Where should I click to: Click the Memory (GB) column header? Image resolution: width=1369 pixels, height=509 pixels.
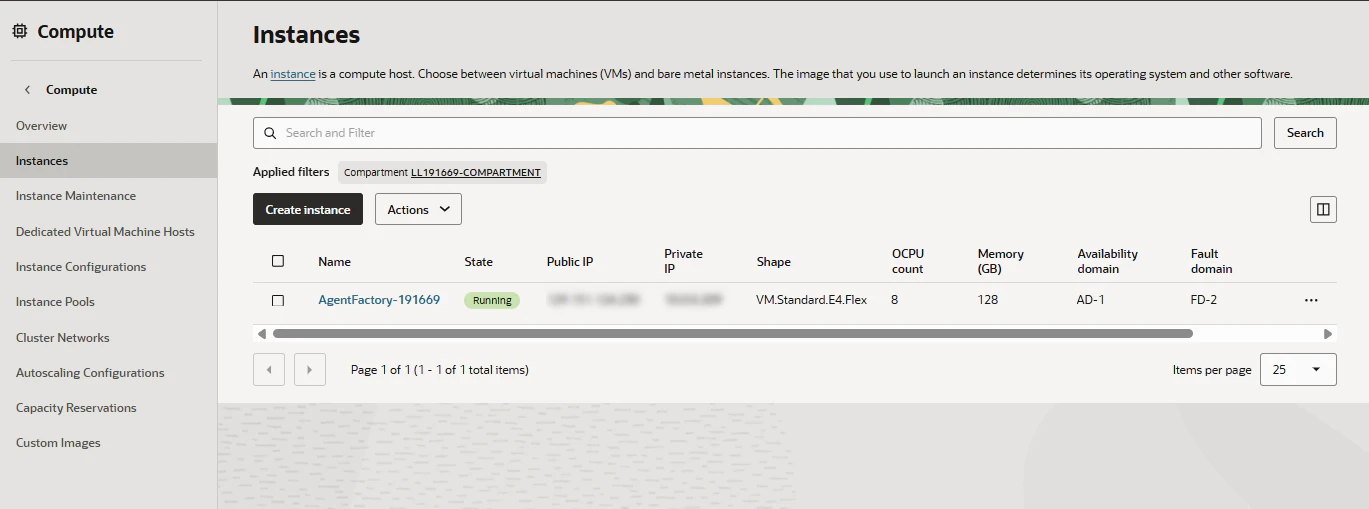[1001, 262]
